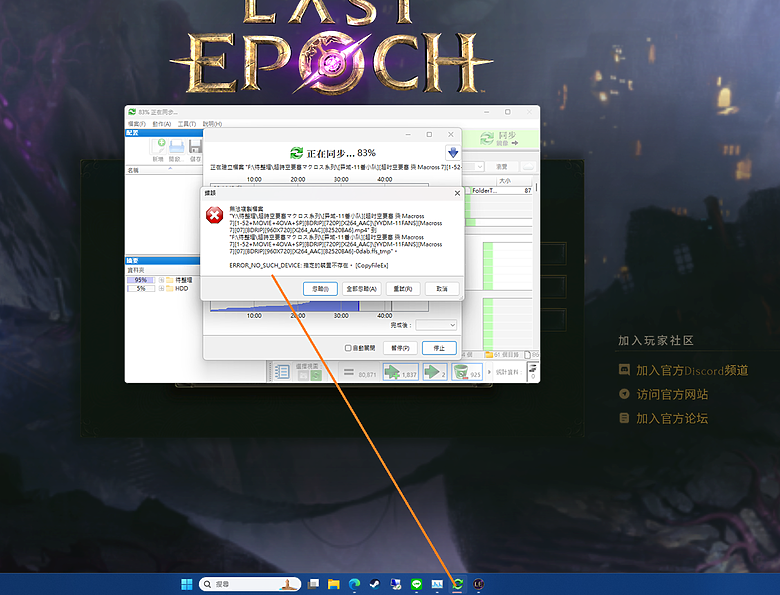The height and width of the screenshot is (595, 780).
Task: Click the forum icon beside 论坛 link
Action: tap(624, 418)
